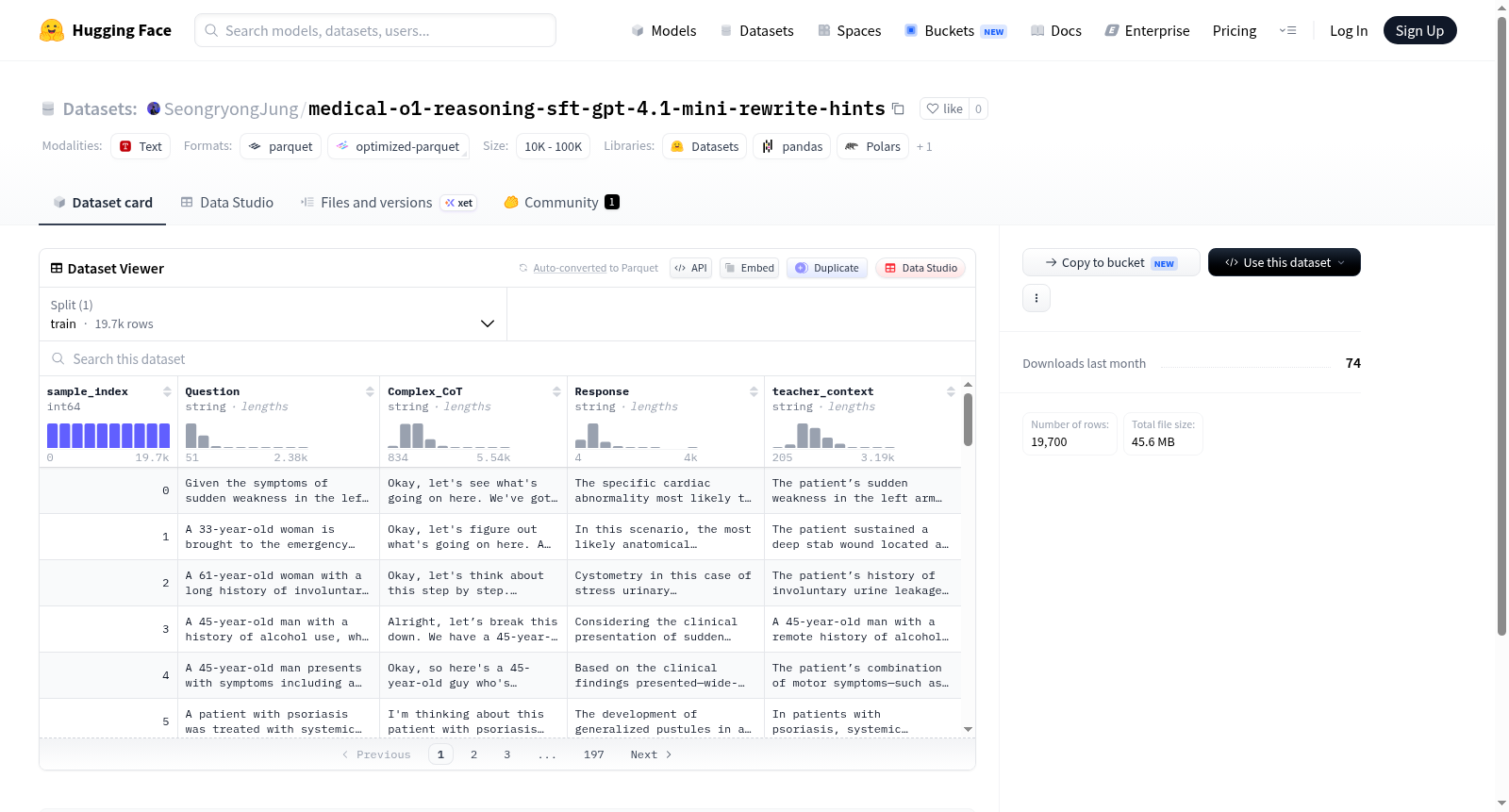Switch to the Dataset card tab
Viewport: 1509px width, 812px height.
103,203
